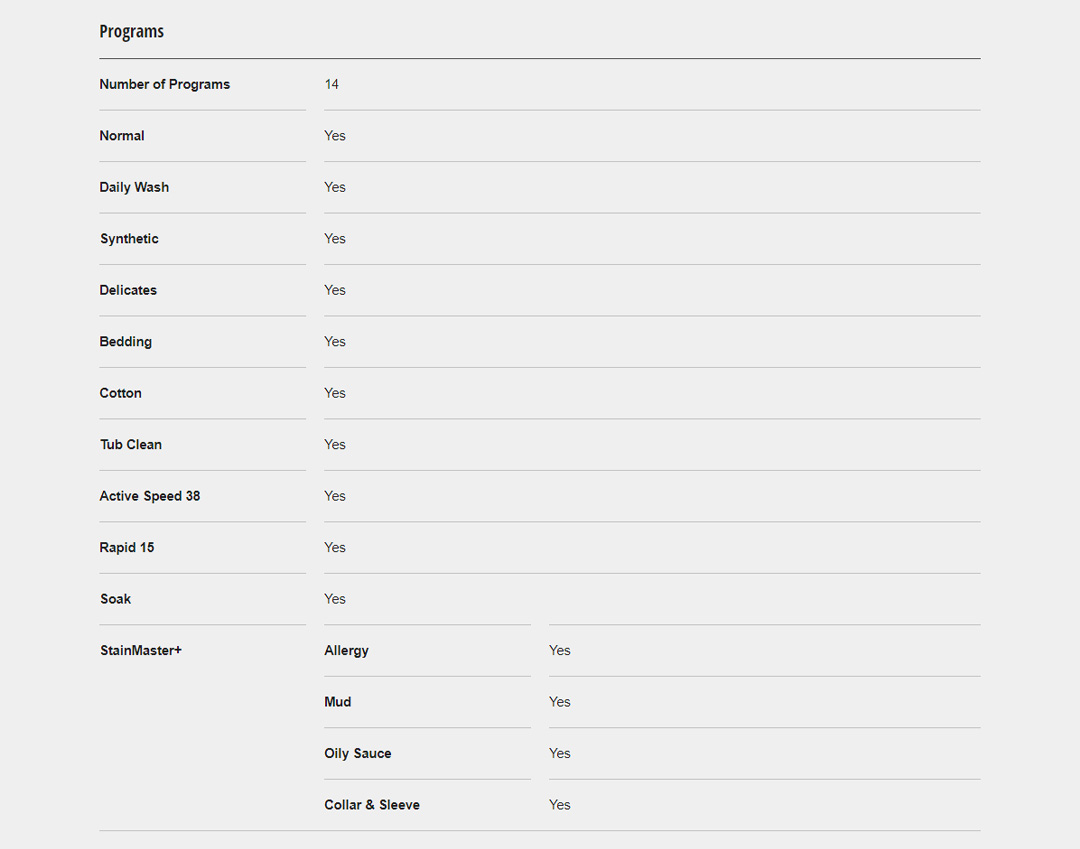1080x849 pixels.
Task: Click the Collar & Sleeve label
Action: 371,806
